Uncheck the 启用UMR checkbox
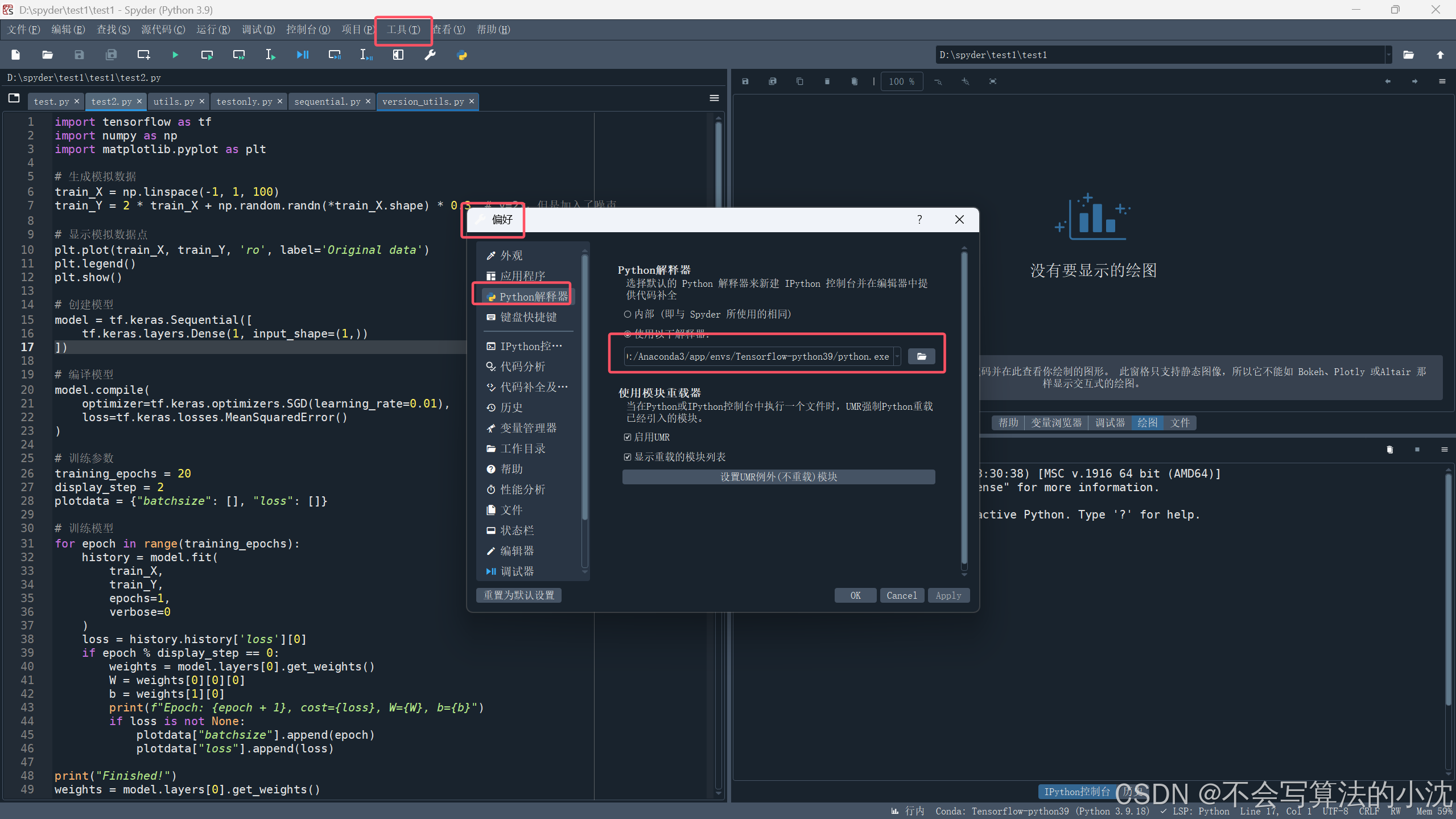The height and width of the screenshot is (819, 1456). pyautogui.click(x=628, y=437)
